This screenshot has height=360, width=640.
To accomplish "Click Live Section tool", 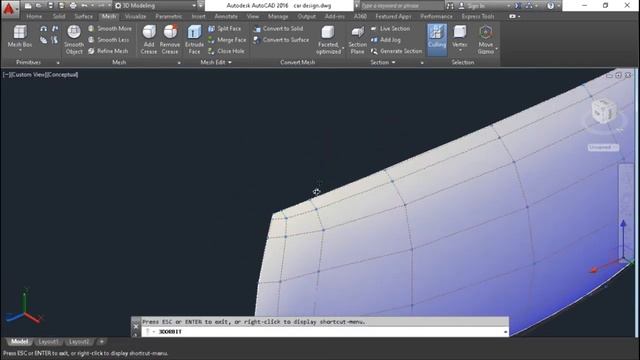I will point(390,29).
